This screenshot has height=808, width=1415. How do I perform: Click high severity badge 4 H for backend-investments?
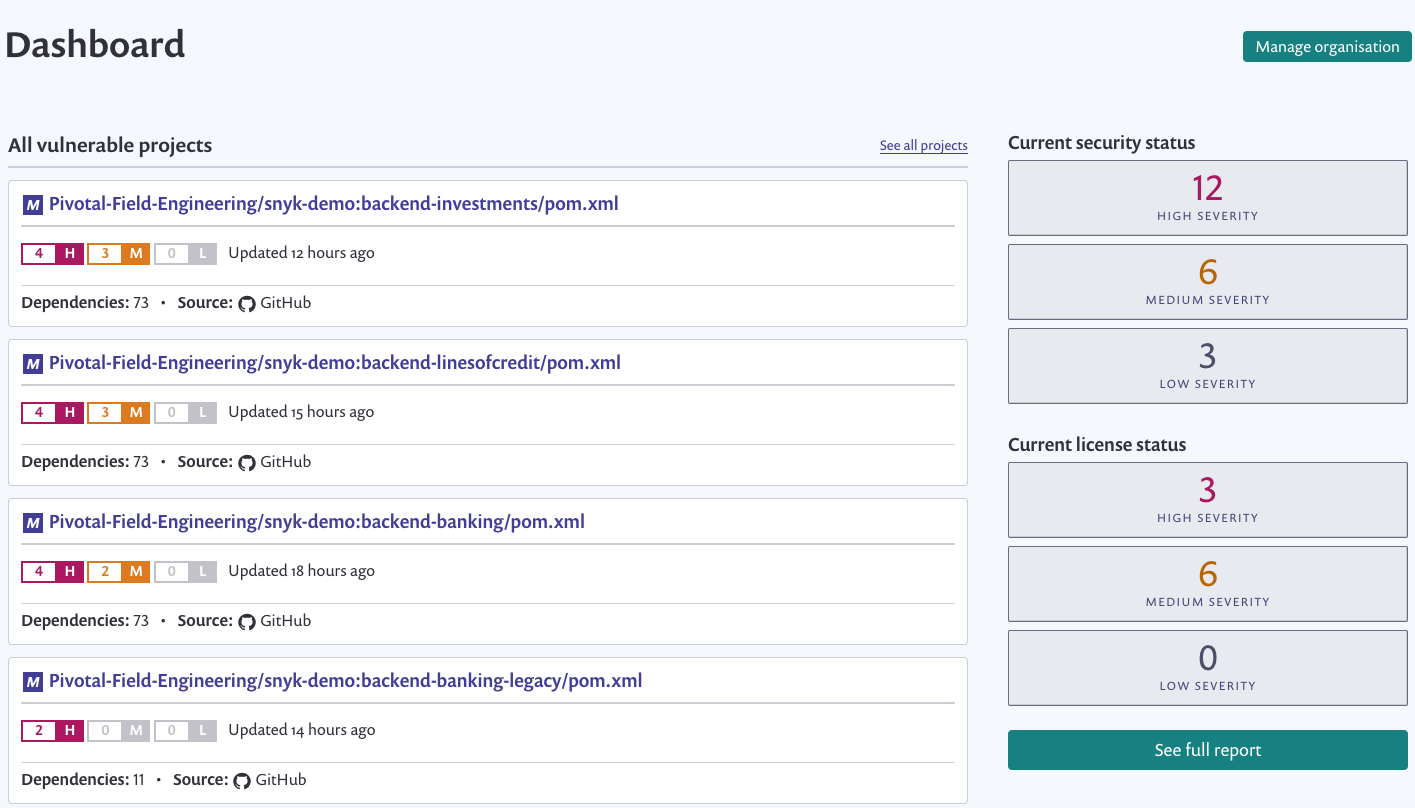(x=52, y=254)
